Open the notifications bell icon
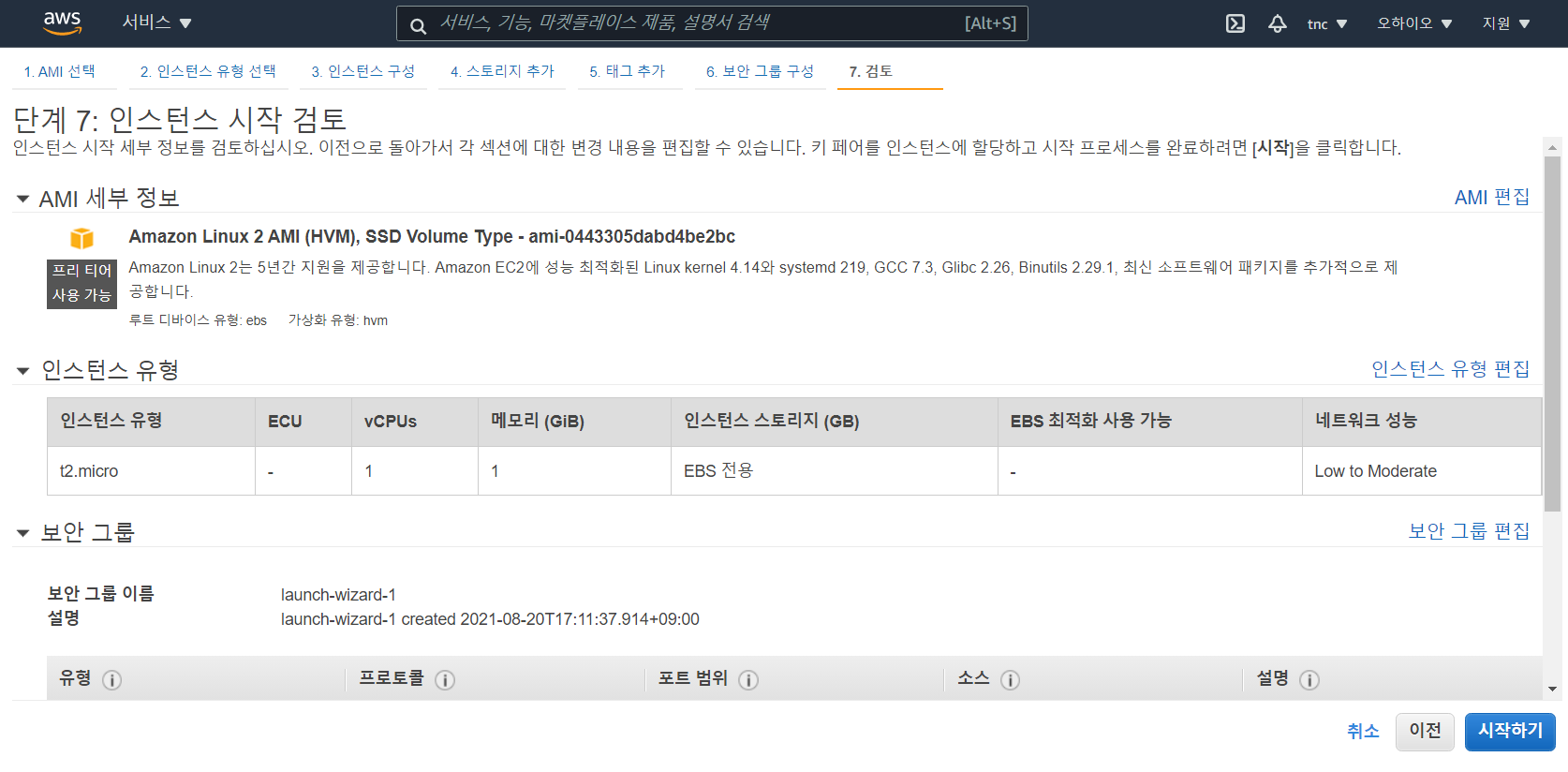This screenshot has height=772, width=1568. [x=1277, y=23]
